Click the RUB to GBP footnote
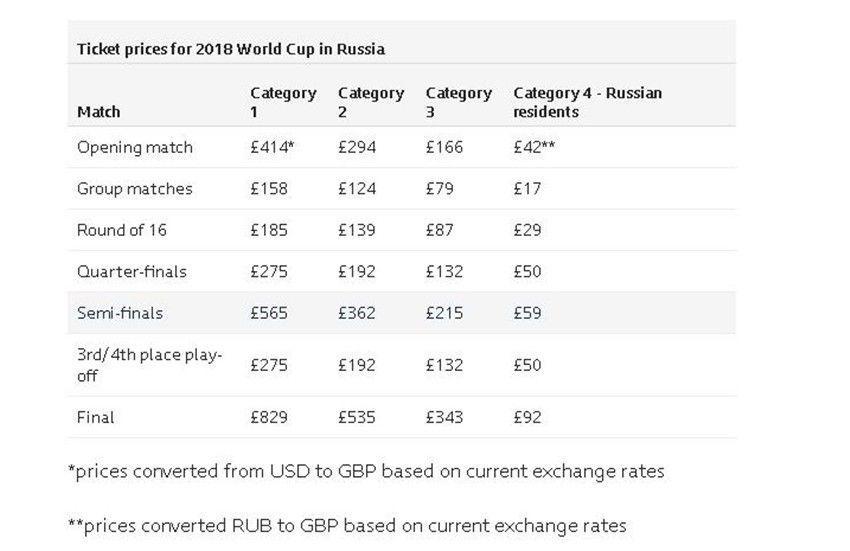Image resolution: width=850 pixels, height=551 pixels. (347, 526)
